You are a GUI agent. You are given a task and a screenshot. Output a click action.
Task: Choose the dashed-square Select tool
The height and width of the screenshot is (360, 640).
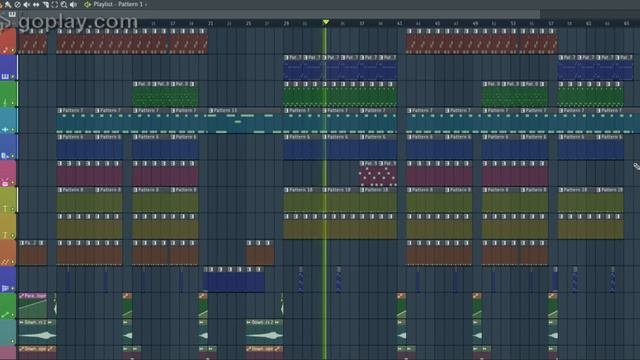(x=54, y=4)
